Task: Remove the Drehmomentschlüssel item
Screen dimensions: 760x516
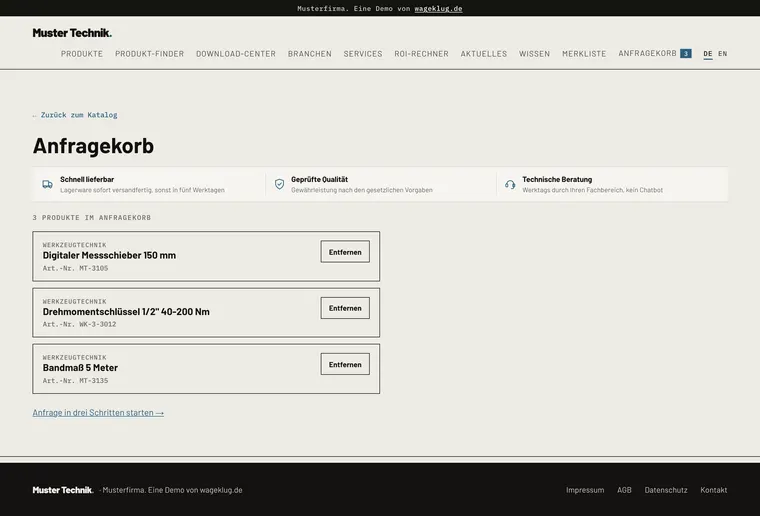Action: 345,308
